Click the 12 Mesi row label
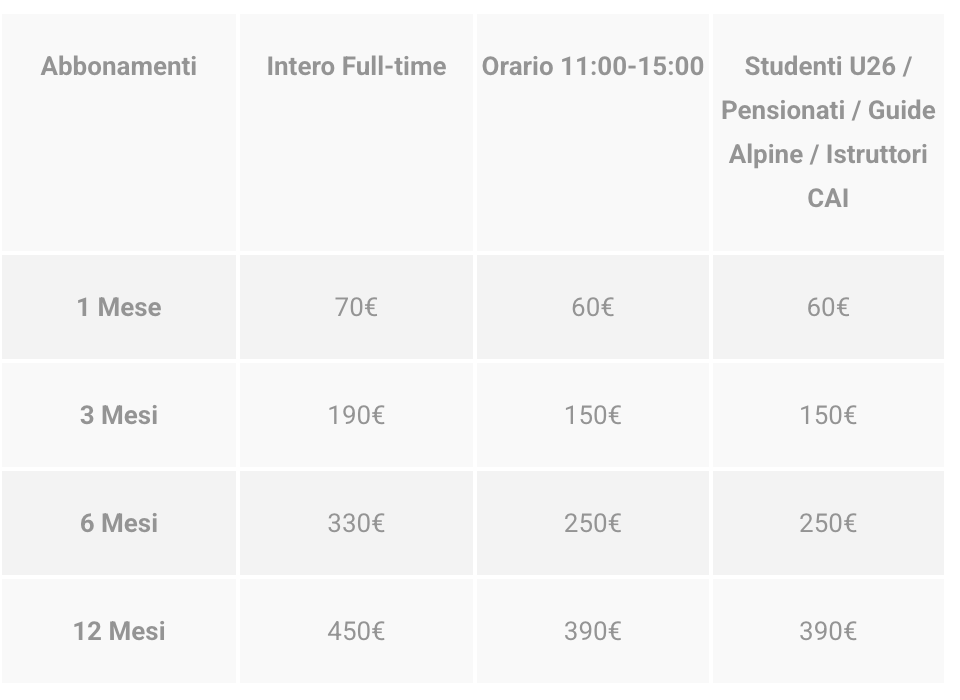This screenshot has height=700, width=960. point(119,631)
